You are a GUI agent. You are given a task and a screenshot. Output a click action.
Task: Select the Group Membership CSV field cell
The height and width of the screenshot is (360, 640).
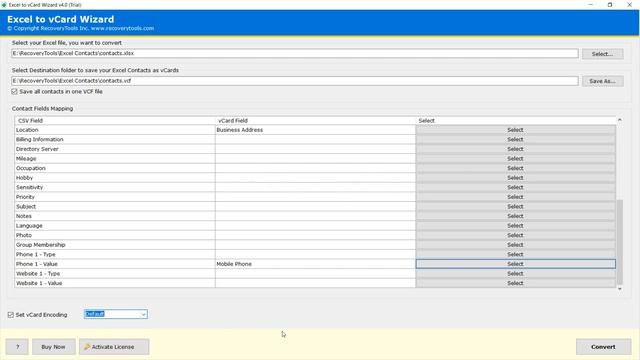click(x=115, y=245)
